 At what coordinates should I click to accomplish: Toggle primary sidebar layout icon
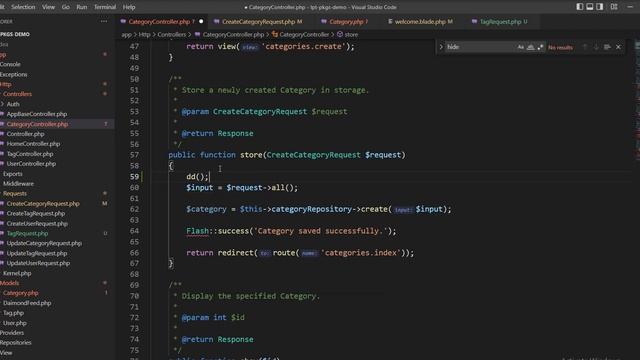click(580, 7)
